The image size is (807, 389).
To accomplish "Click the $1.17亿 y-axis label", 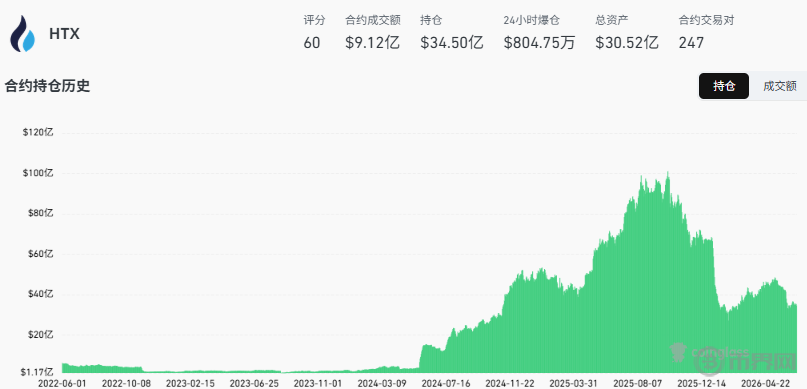I will 37,372.
